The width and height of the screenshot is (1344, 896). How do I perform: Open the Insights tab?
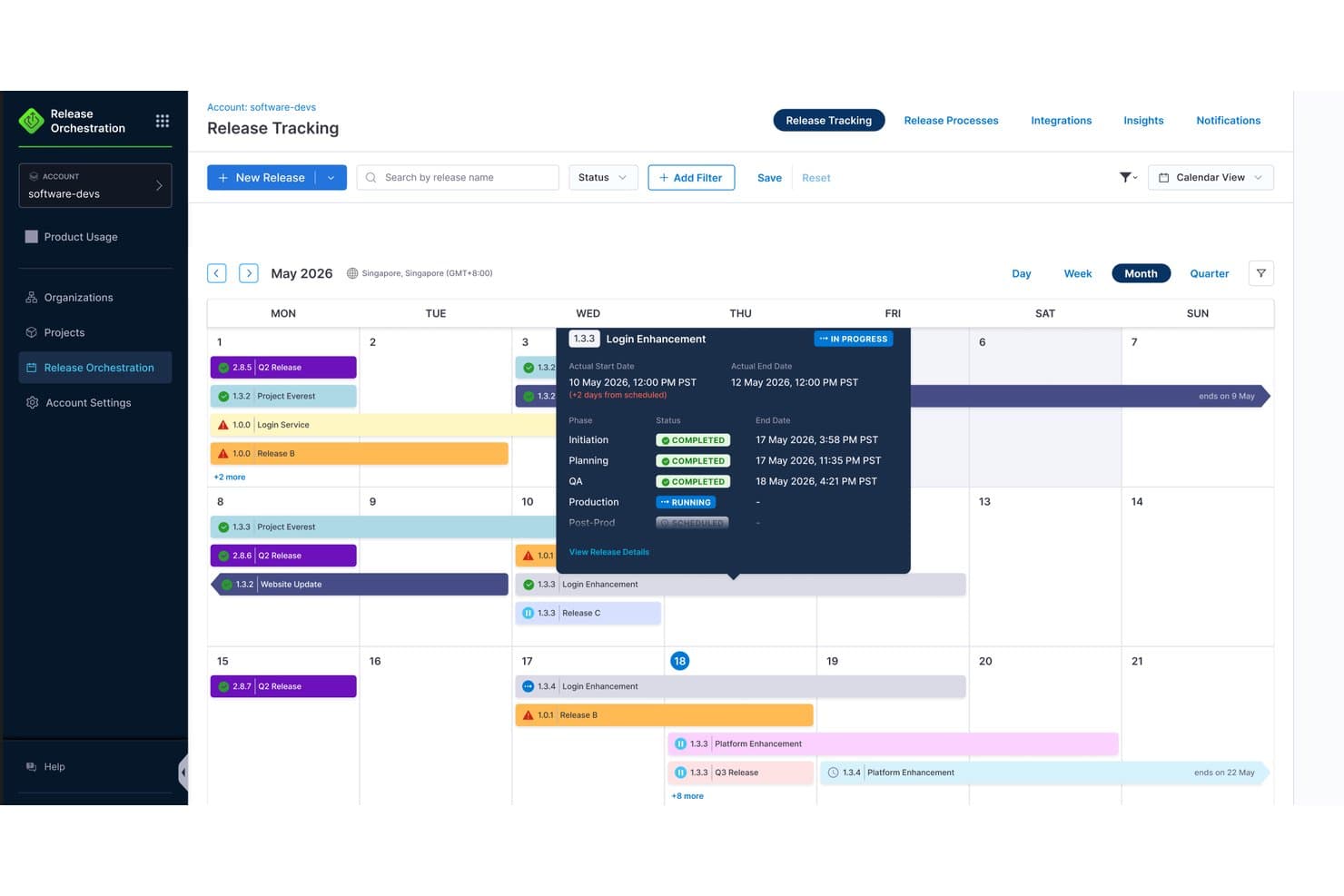tap(1143, 121)
